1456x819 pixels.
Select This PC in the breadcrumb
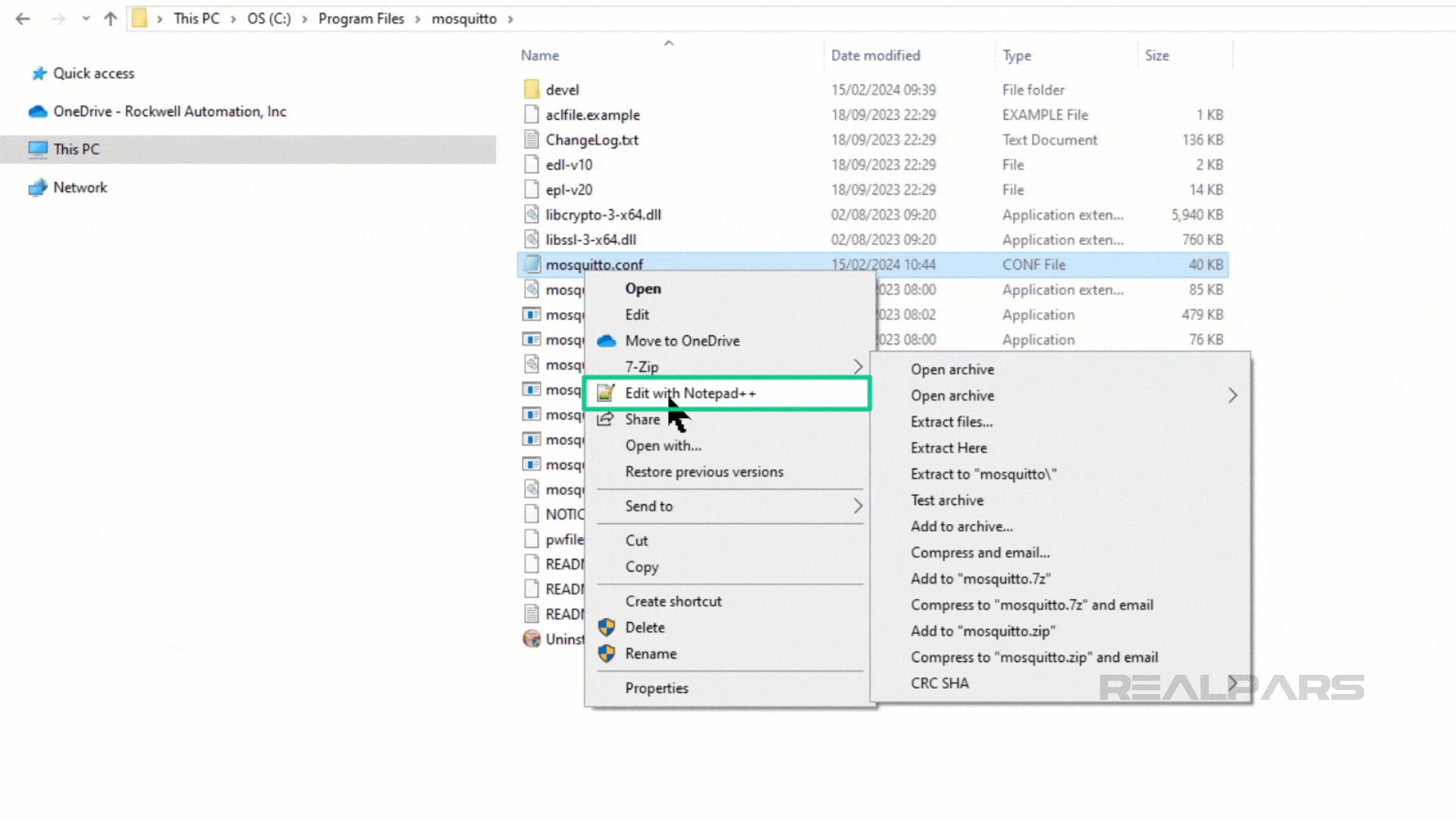[x=196, y=19]
